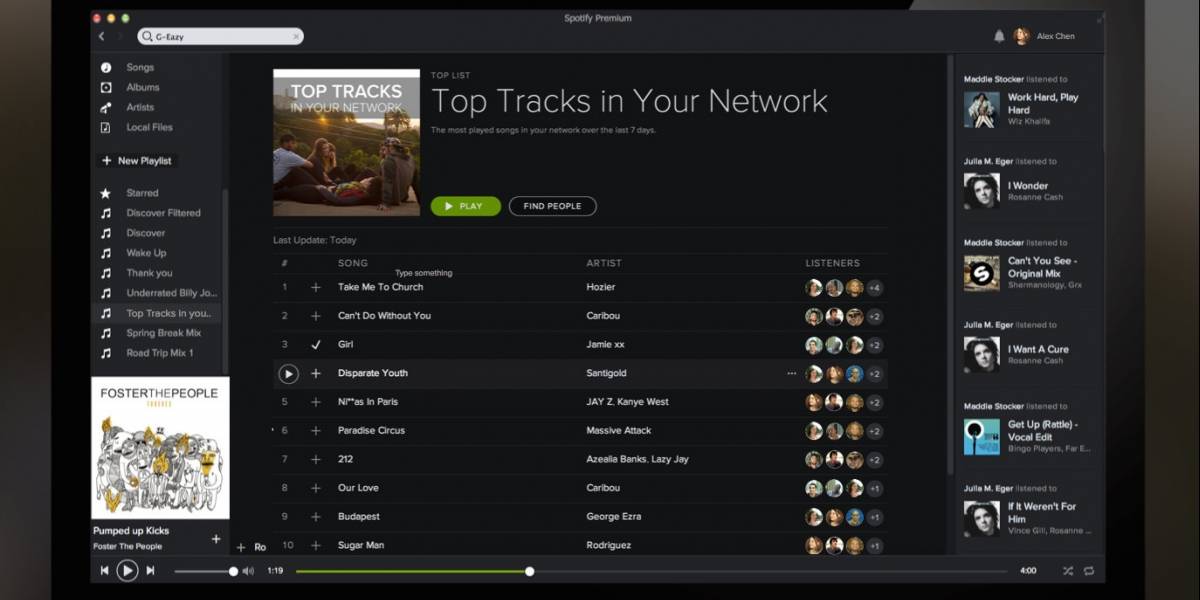This screenshot has width=1200, height=600.
Task: Open the Road Trip Mix 1 playlist
Action: 160,353
